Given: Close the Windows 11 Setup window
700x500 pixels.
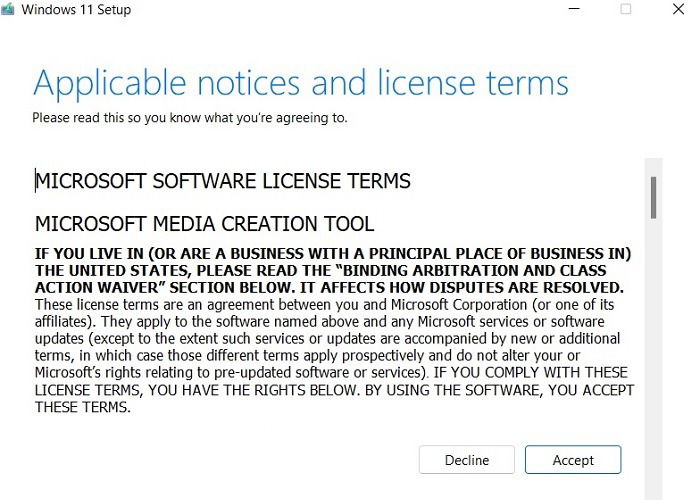Looking at the screenshot, I should 678,9.
